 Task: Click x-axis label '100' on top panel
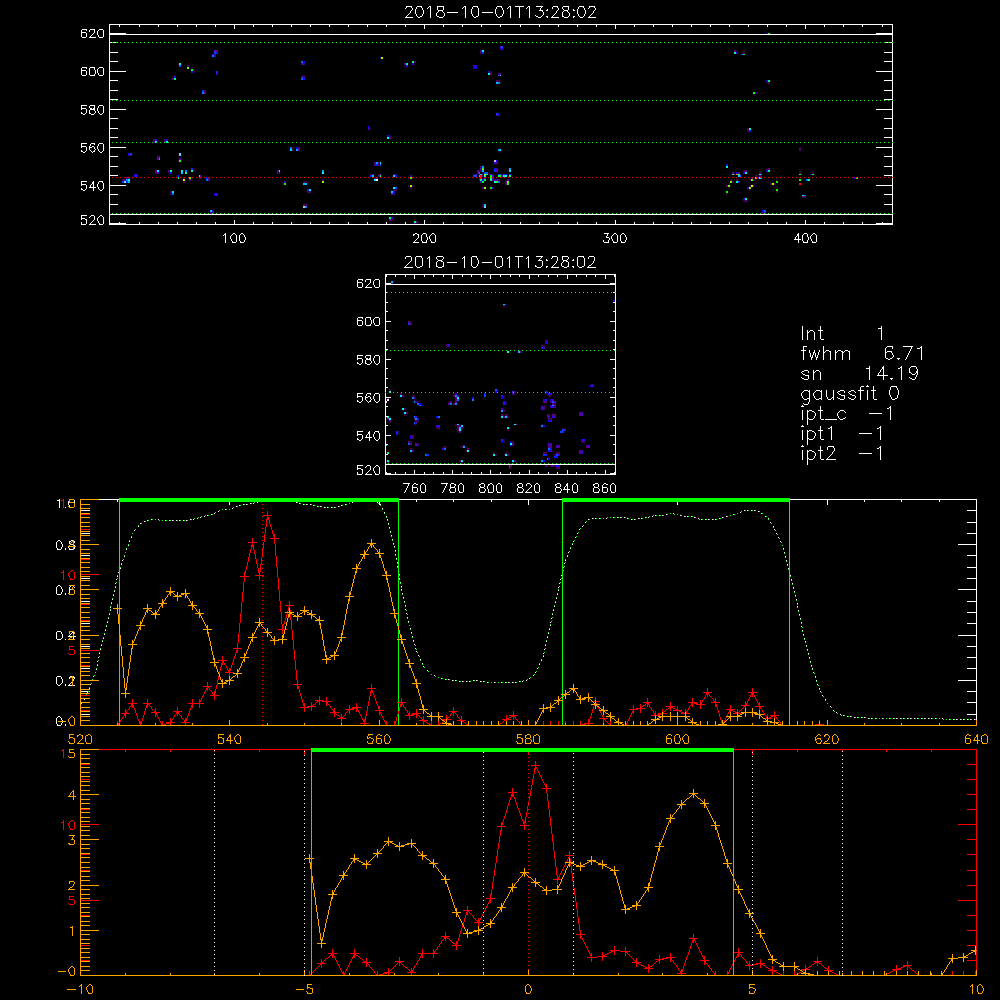234,239
